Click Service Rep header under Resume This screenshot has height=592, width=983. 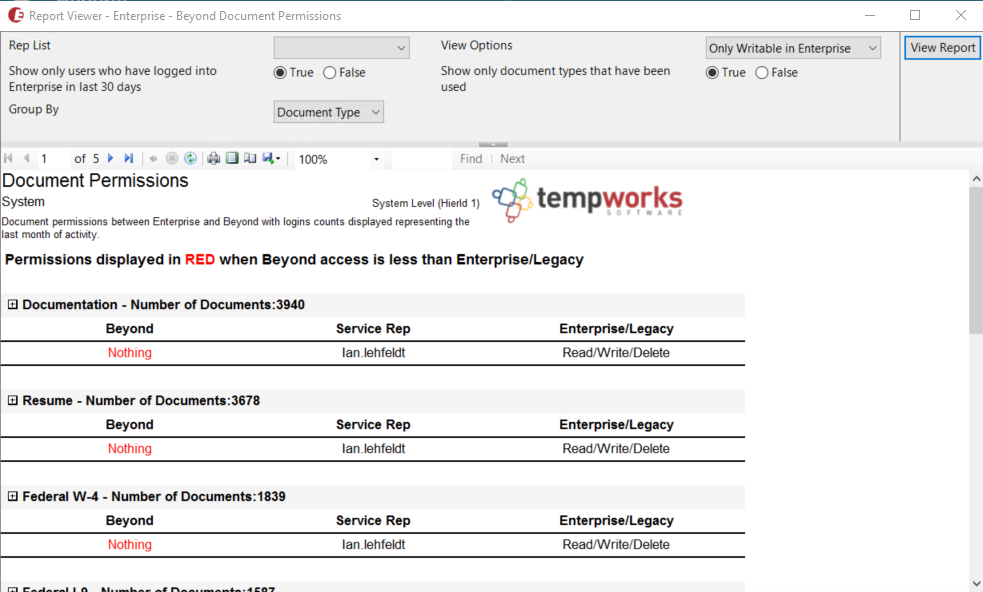(373, 425)
